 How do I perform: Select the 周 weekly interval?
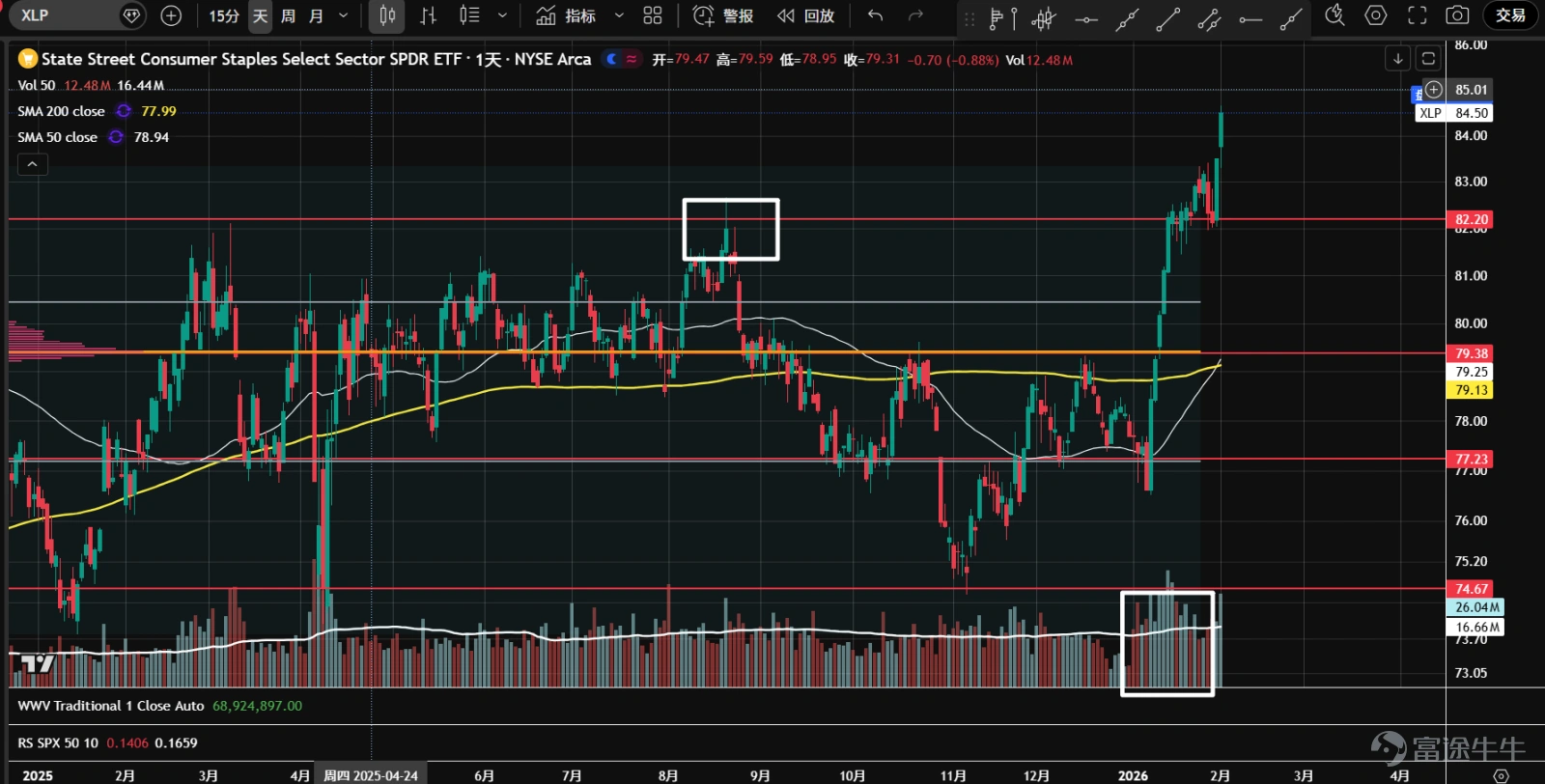coord(288,15)
